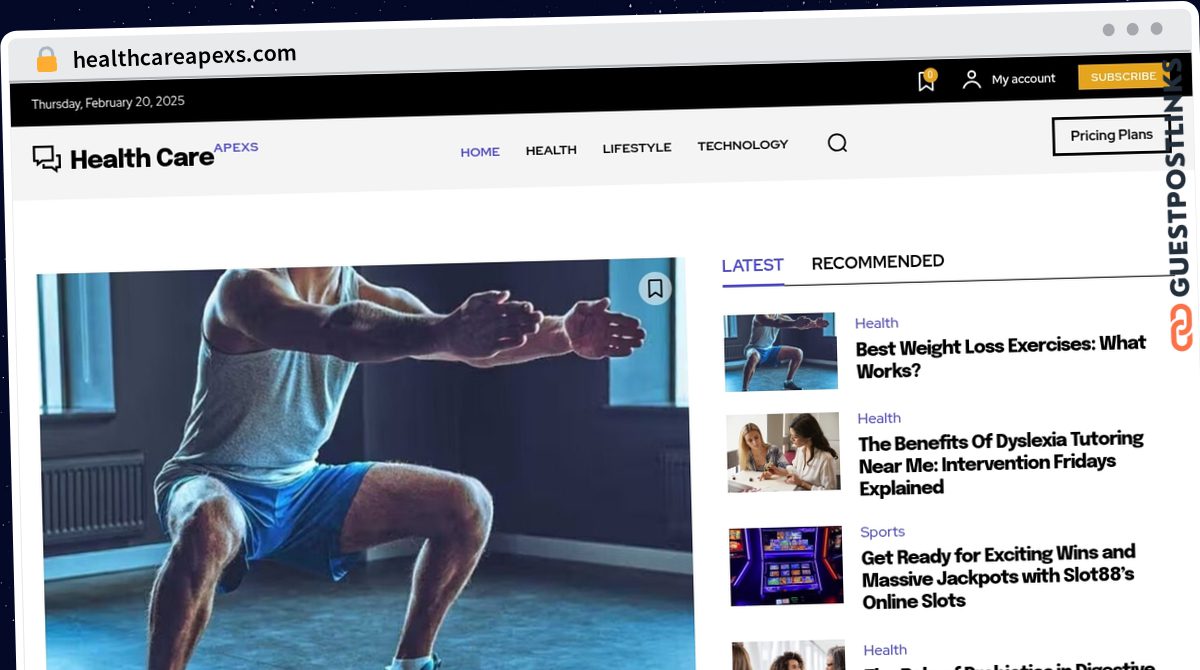Open the HOME menu item
Viewport: 1200px width, 670px height.
point(480,152)
